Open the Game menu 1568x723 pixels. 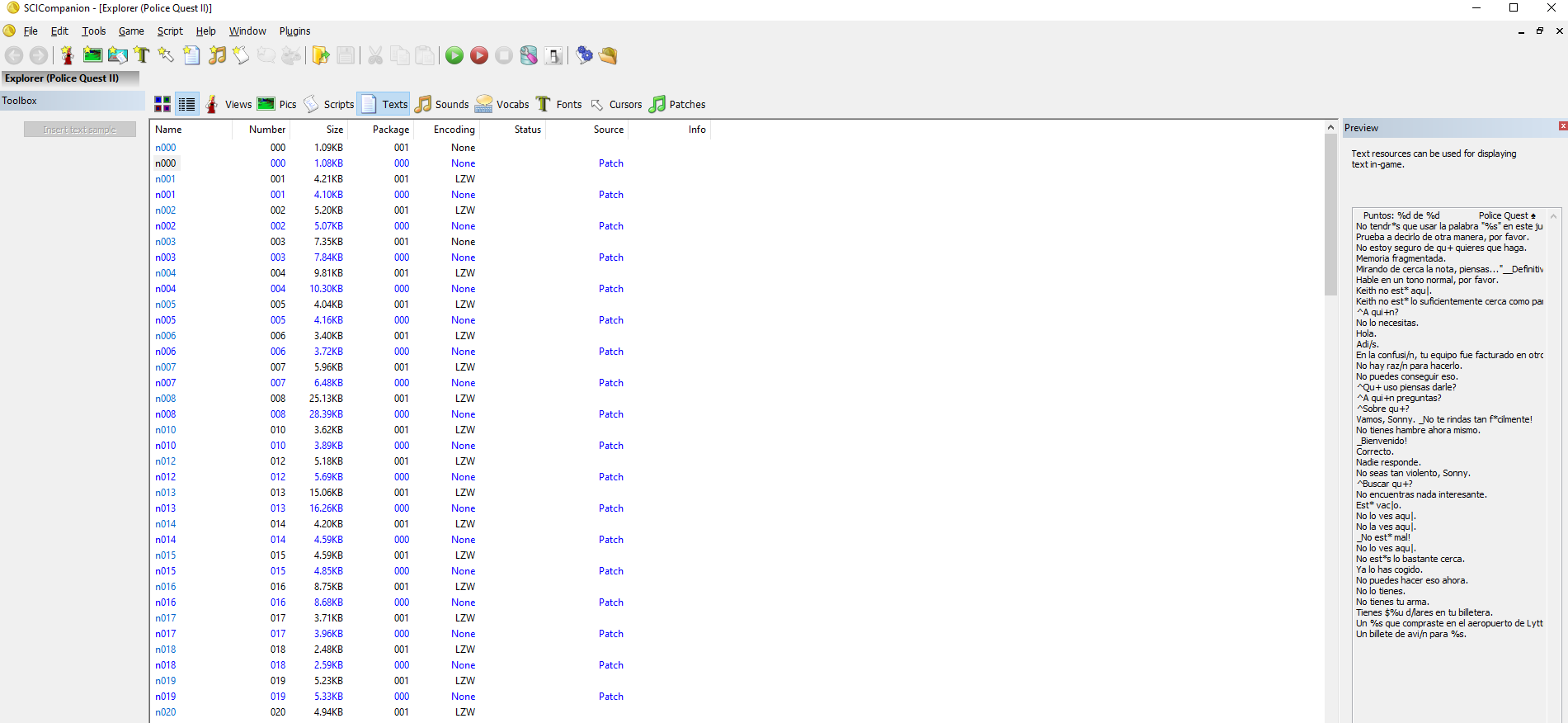[131, 31]
